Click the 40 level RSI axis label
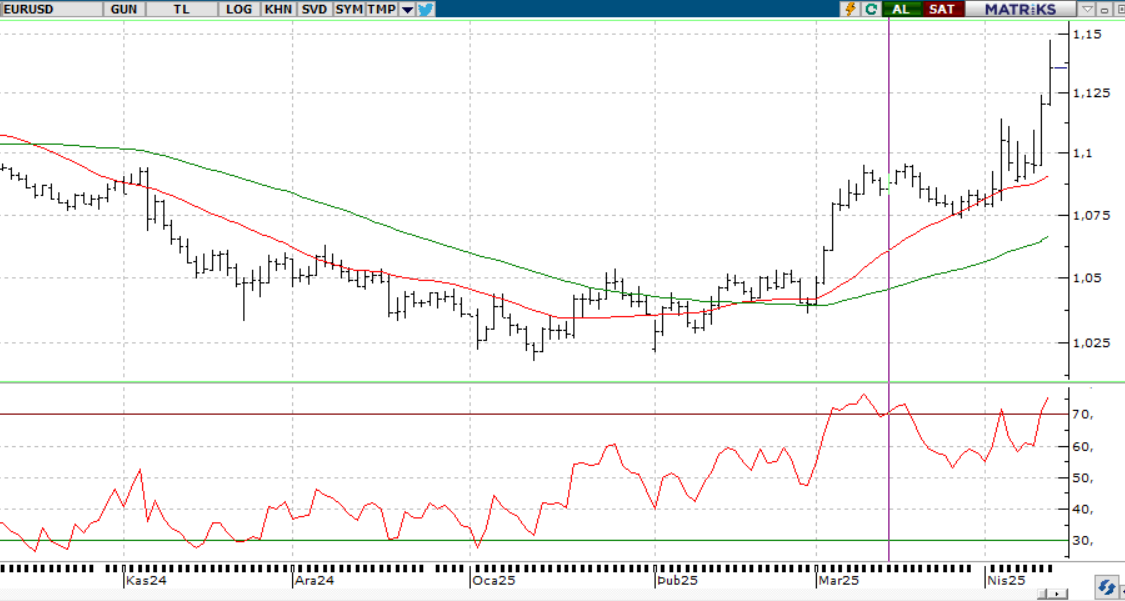Viewport: 1125px width, 601px height. [1083, 510]
